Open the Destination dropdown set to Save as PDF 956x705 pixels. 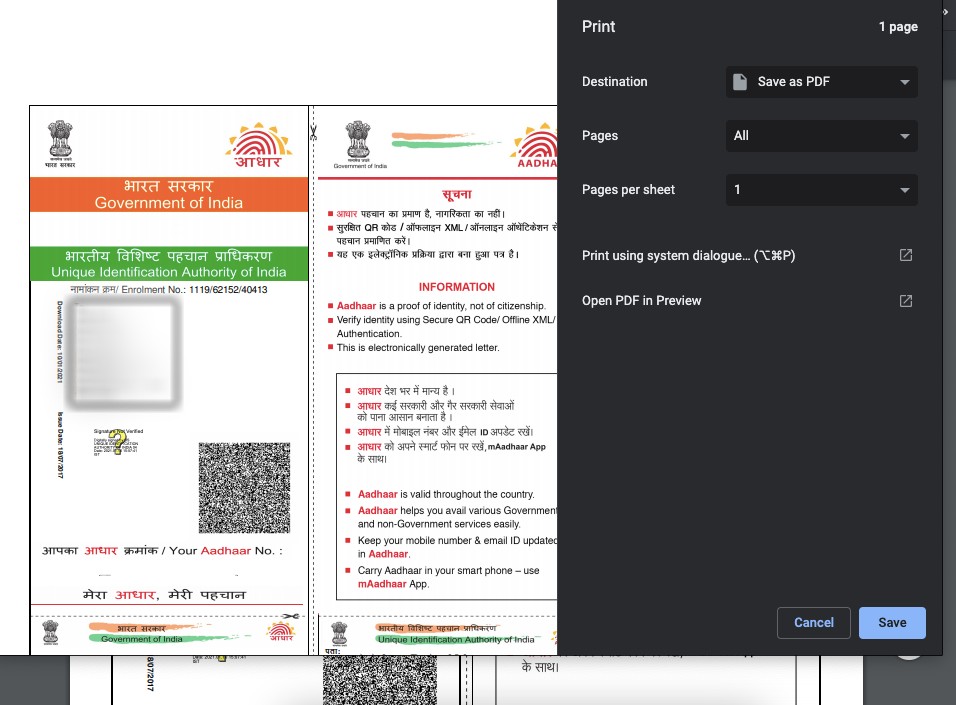tap(821, 82)
